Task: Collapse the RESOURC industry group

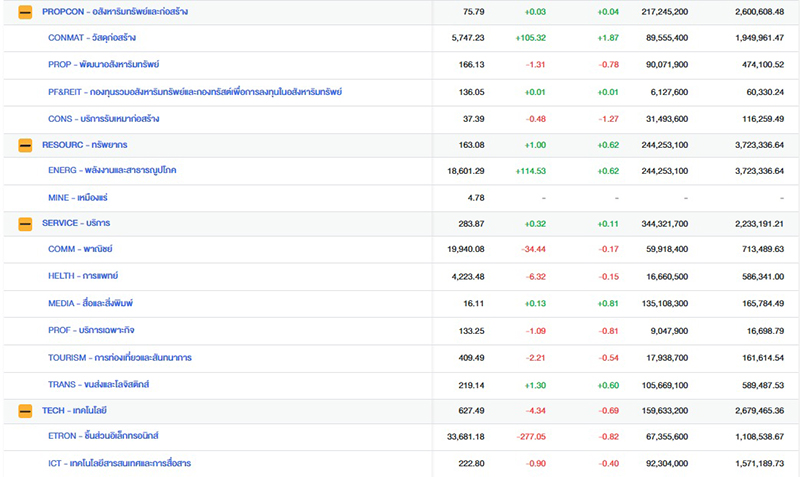Action: pos(25,145)
